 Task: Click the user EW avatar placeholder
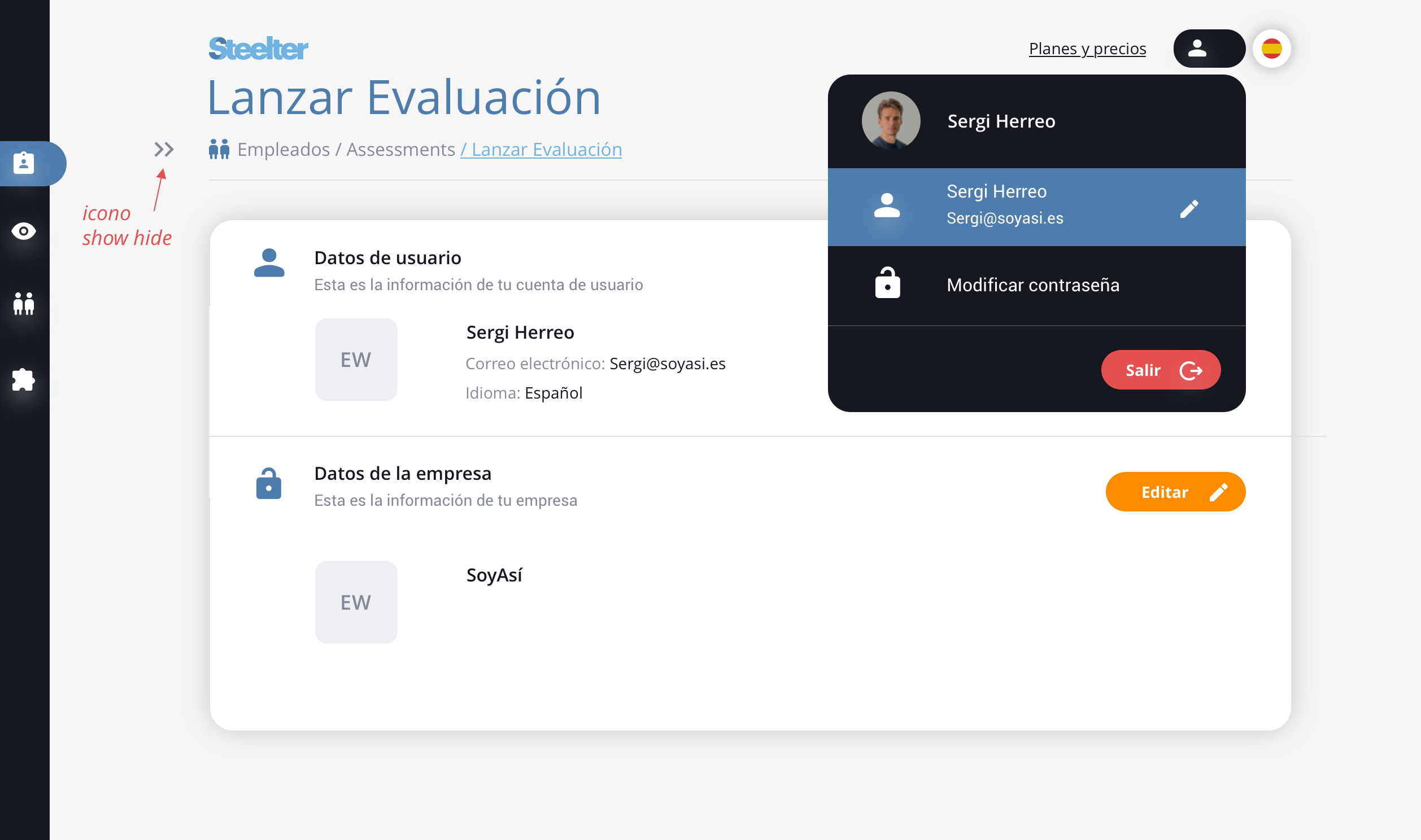point(356,360)
